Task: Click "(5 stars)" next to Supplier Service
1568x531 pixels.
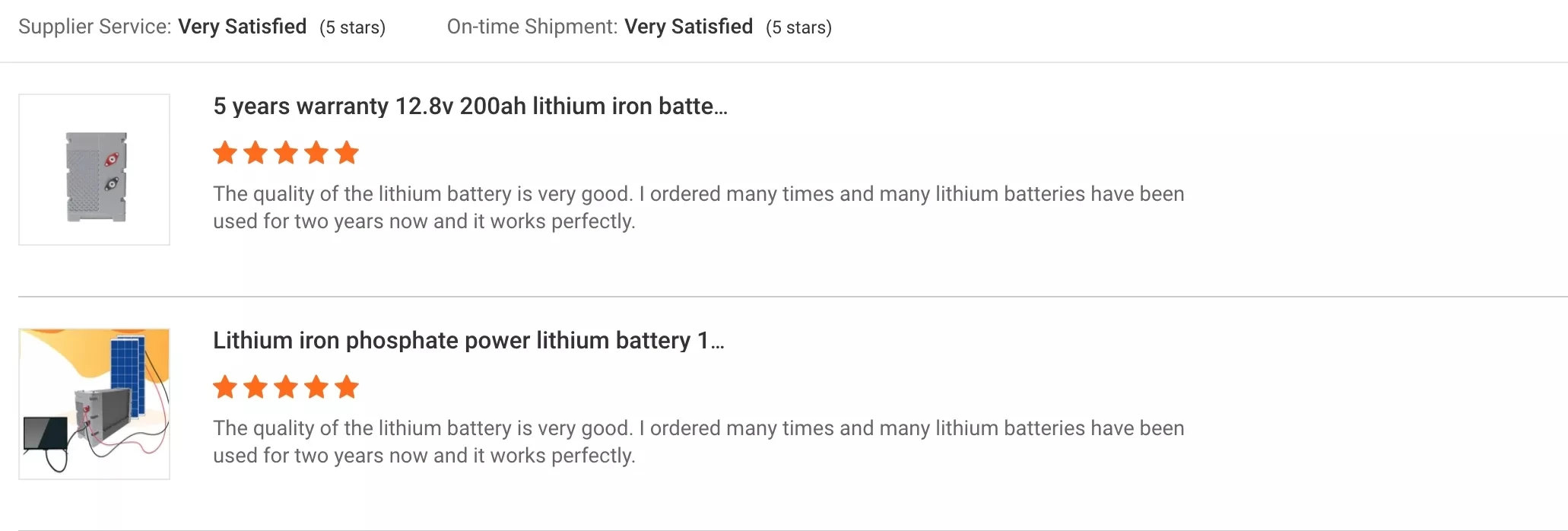Action: (352, 27)
